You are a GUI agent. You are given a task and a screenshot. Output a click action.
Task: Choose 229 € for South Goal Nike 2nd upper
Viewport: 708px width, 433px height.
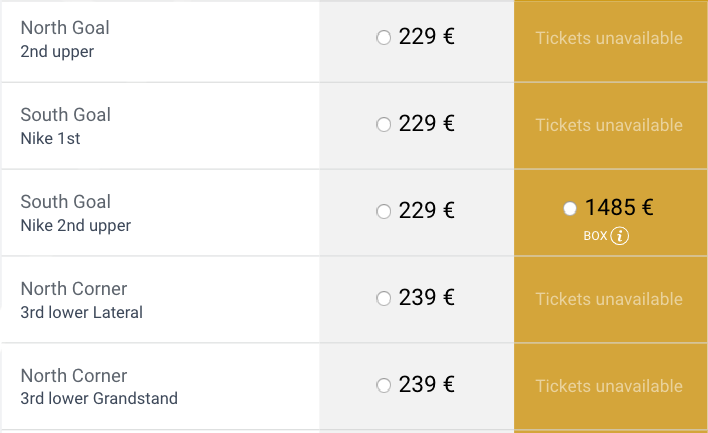pos(383,212)
